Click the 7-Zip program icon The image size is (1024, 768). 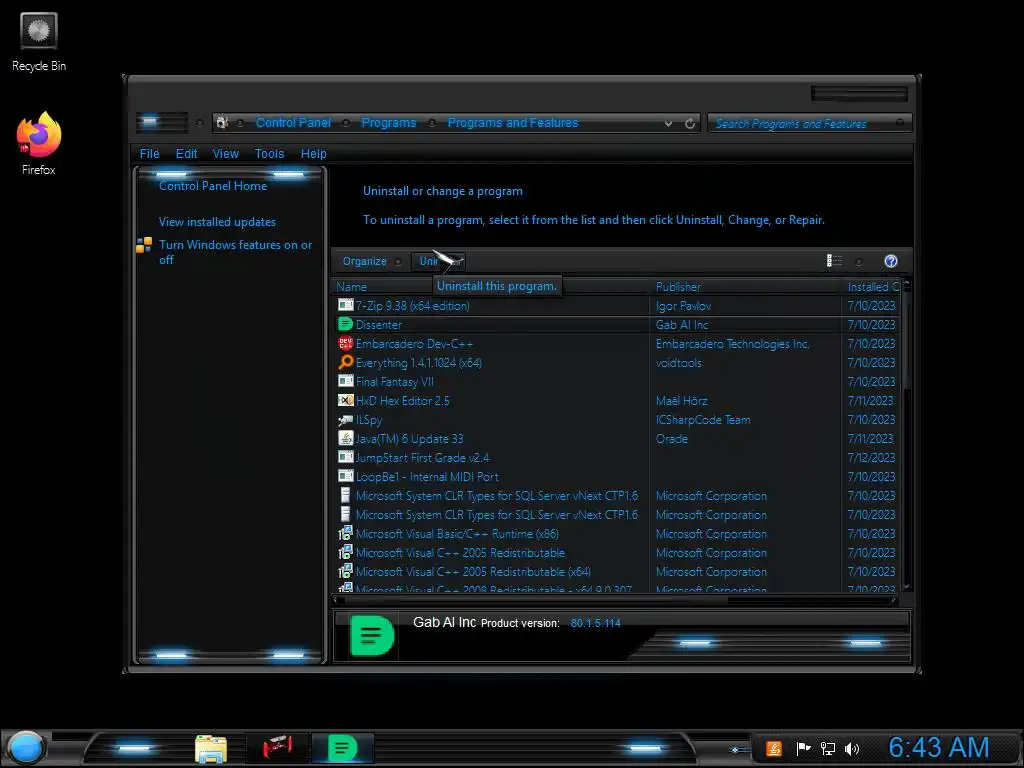[345, 305]
